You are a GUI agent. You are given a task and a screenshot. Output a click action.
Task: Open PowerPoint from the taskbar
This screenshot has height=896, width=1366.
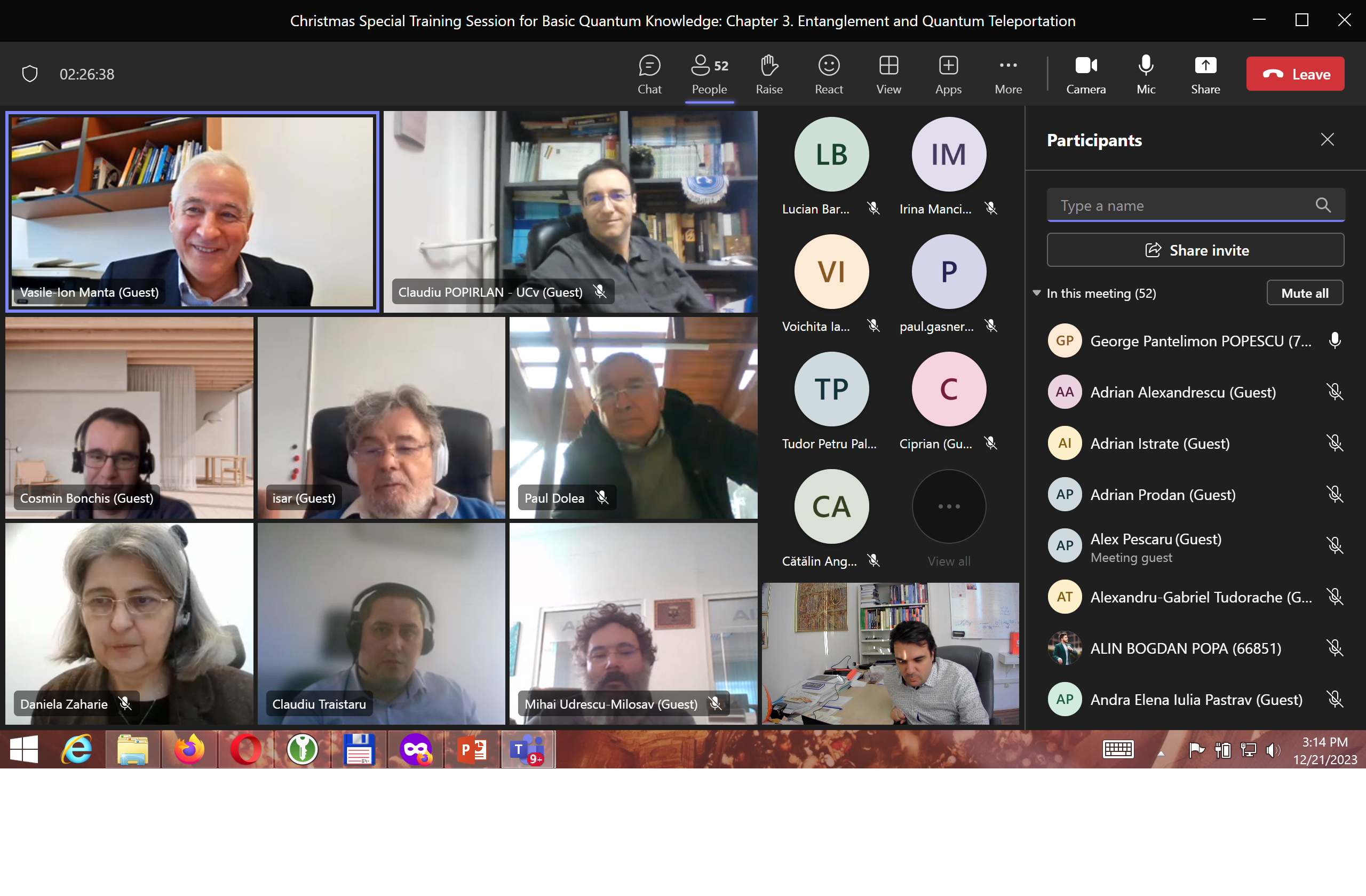pos(472,749)
